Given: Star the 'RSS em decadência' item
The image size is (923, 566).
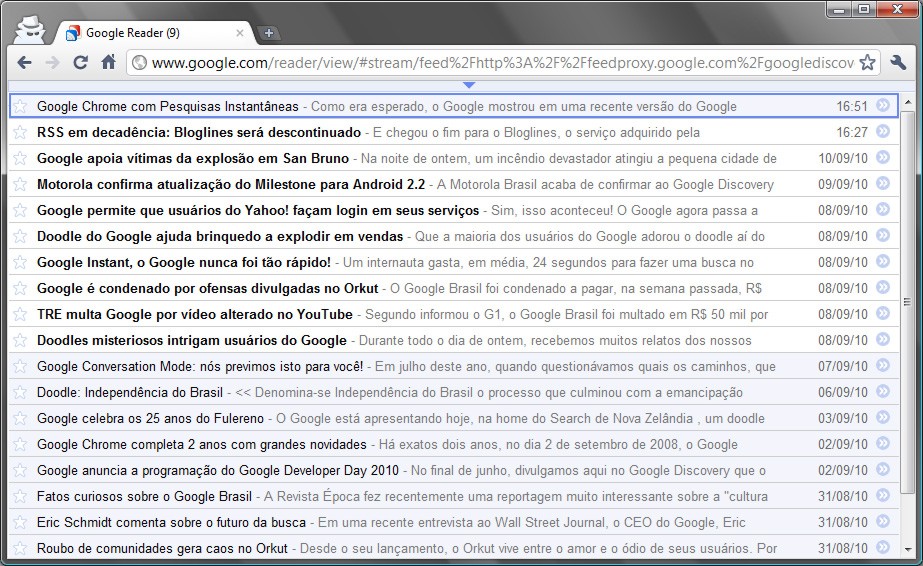Looking at the screenshot, I should [20, 132].
